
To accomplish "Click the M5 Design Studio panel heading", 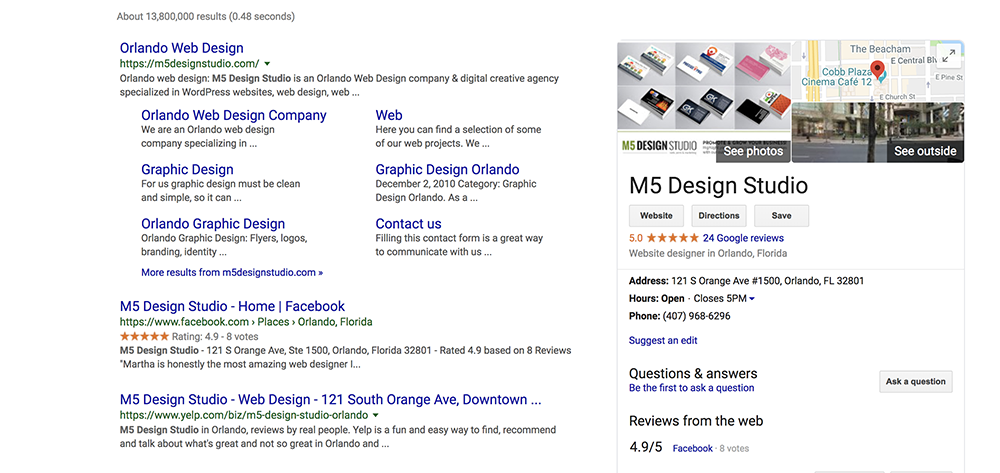I will (x=718, y=186).
